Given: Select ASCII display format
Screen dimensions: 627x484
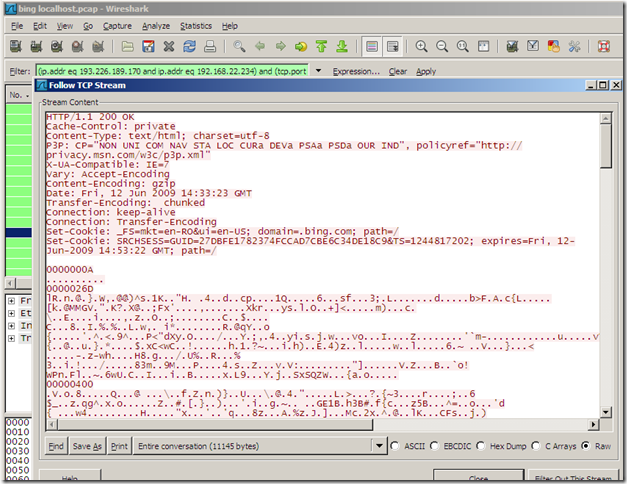Looking at the screenshot, I should tap(395, 446).
